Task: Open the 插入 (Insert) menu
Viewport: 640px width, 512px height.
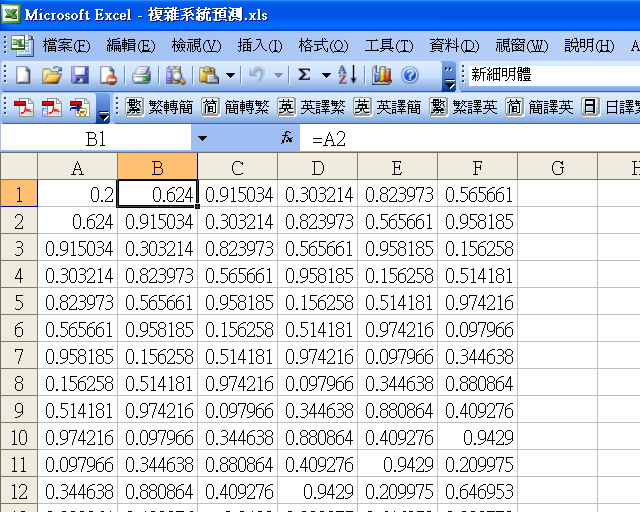Action: (x=259, y=45)
